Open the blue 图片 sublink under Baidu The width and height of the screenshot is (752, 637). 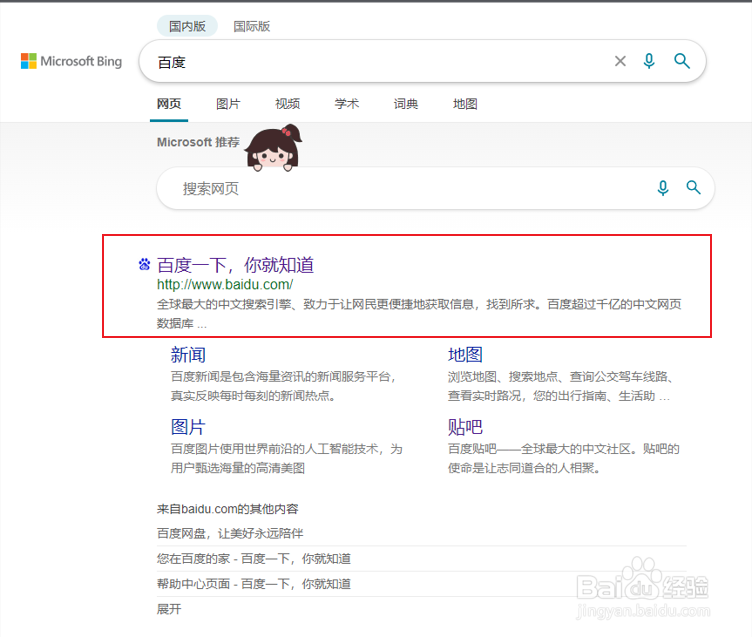pyautogui.click(x=188, y=427)
